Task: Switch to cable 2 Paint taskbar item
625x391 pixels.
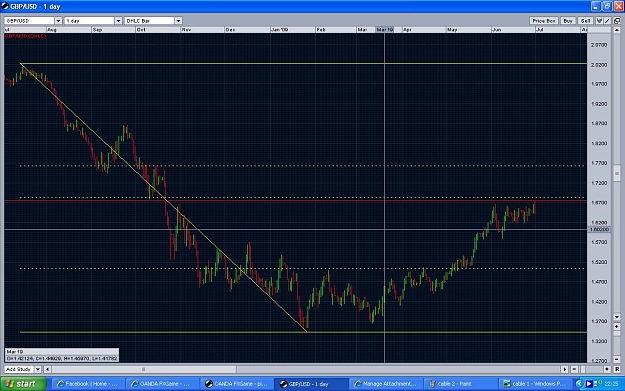Action: tap(460, 384)
